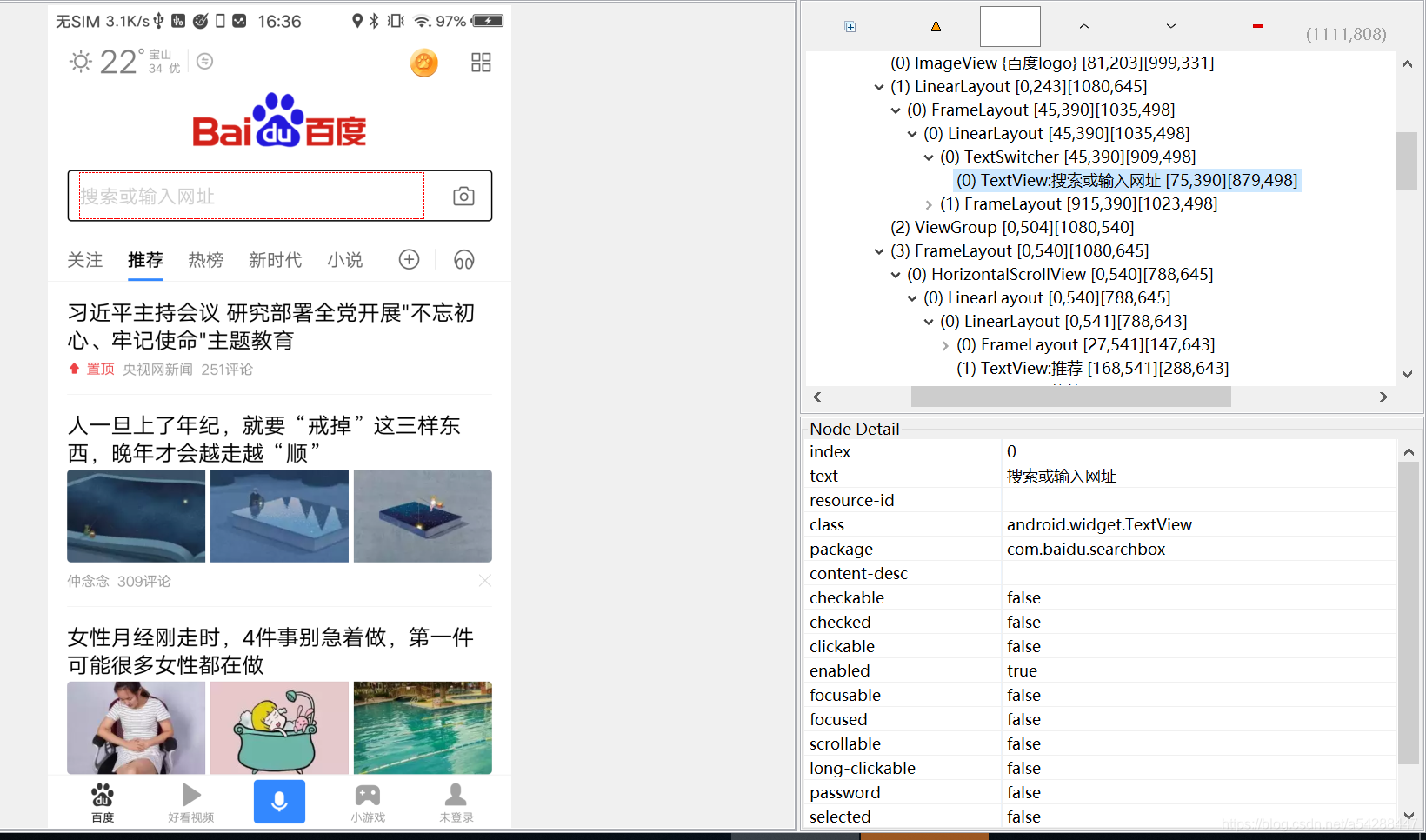Go to previous search result up arrow

click(1084, 26)
